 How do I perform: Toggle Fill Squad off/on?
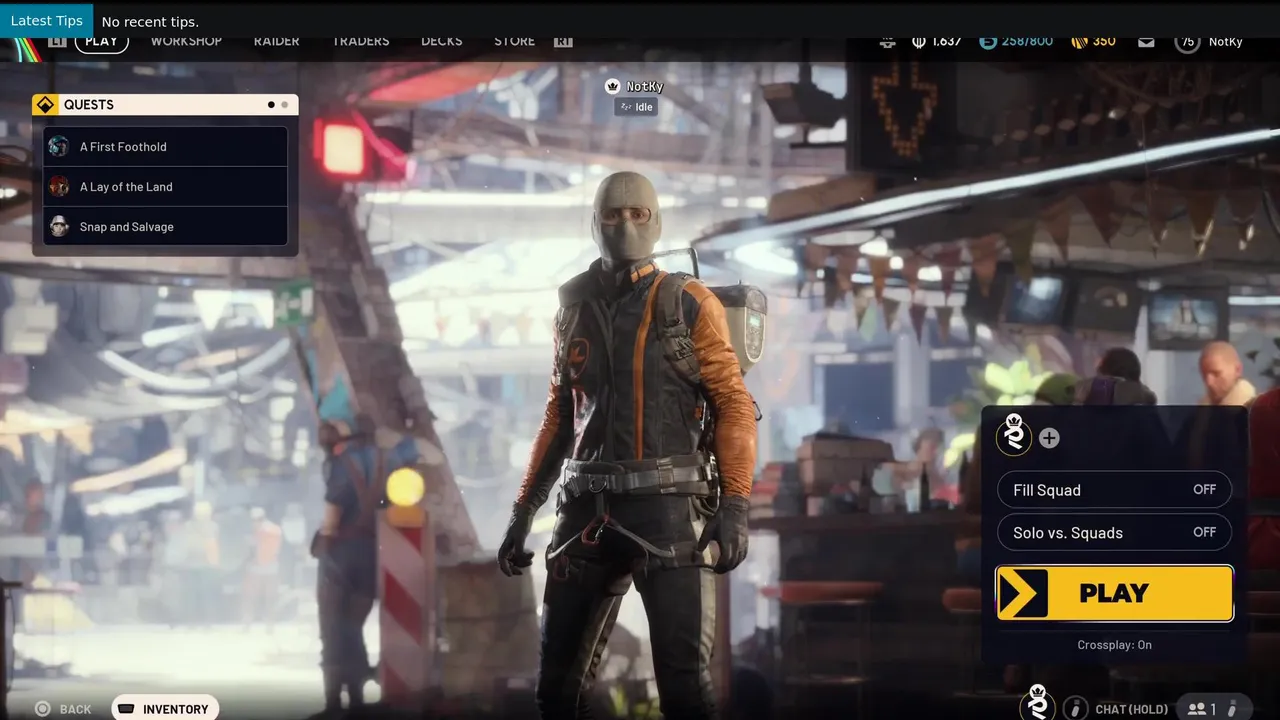tap(1114, 490)
